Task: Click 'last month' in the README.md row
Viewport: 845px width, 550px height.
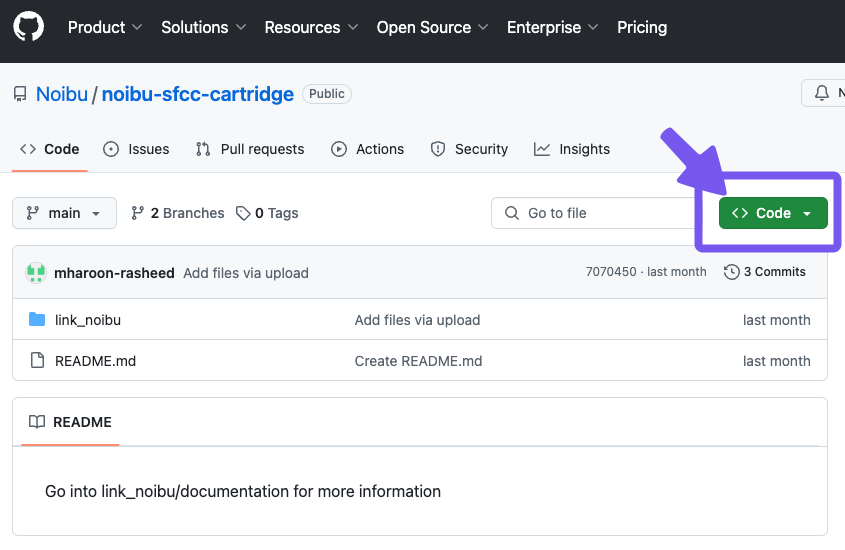Action: pos(777,361)
